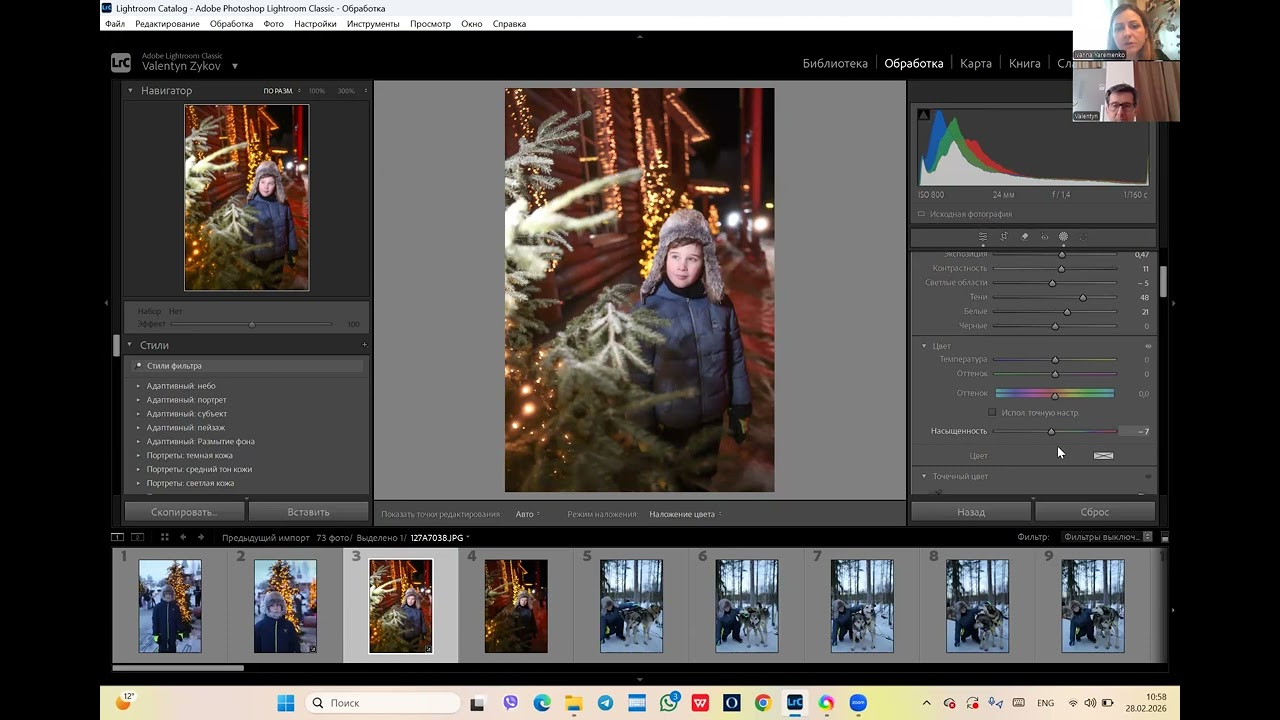The height and width of the screenshot is (720, 1280).
Task: Collapse the Цвет mask section
Action: point(924,346)
